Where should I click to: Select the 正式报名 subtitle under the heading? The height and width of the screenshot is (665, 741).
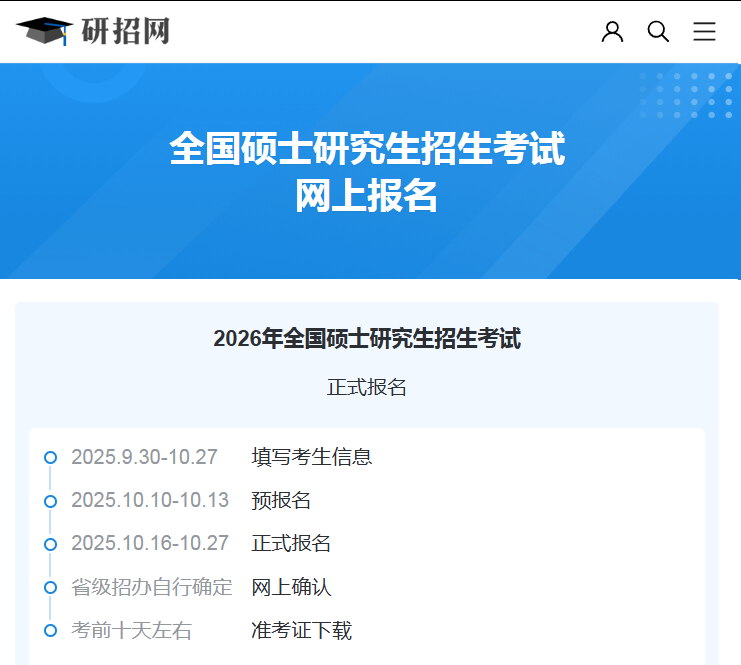coord(367,387)
